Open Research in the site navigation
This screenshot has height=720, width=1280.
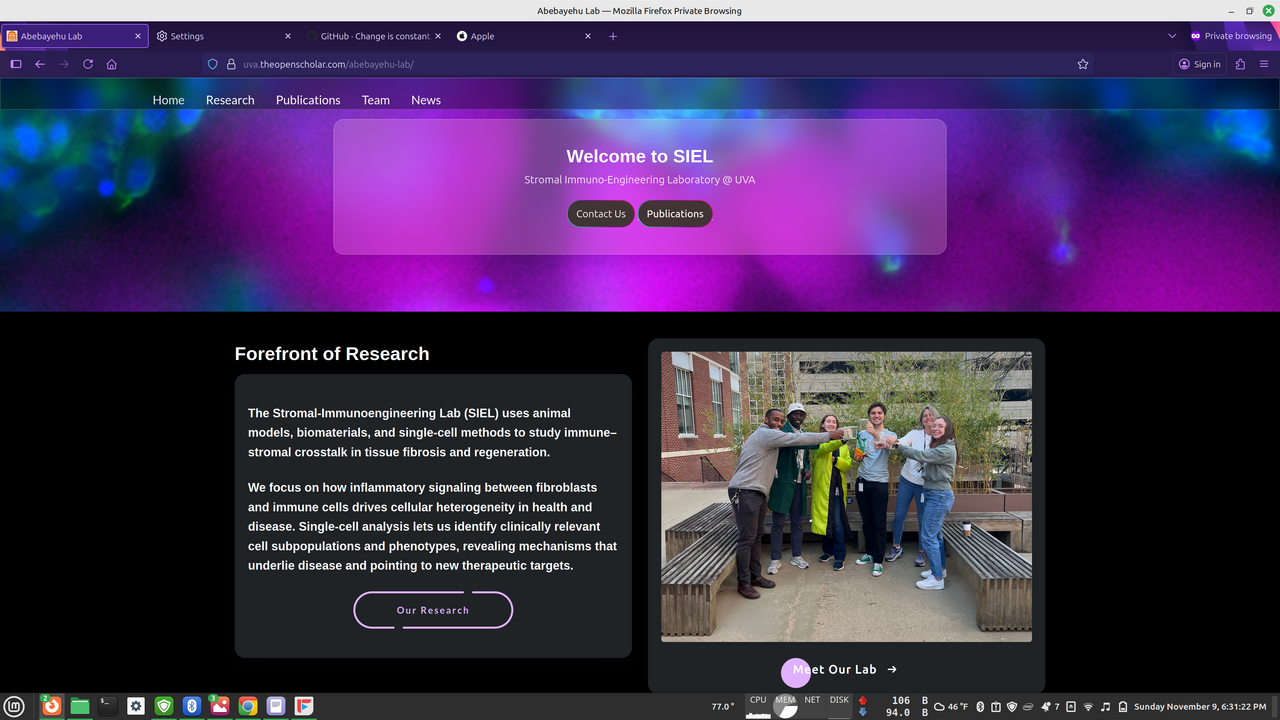(x=230, y=100)
